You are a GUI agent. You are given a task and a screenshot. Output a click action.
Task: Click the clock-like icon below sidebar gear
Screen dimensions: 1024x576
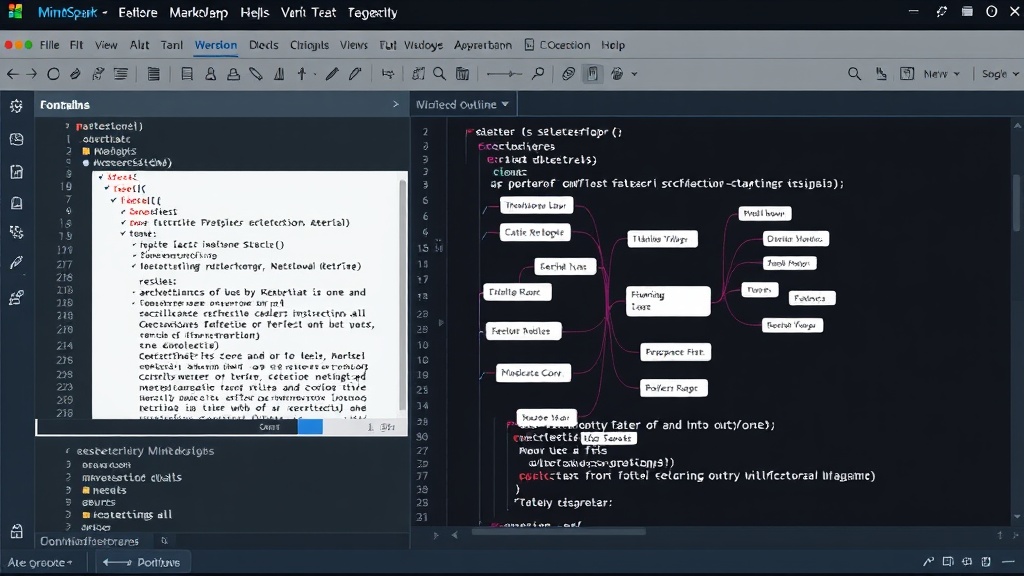(x=16, y=139)
